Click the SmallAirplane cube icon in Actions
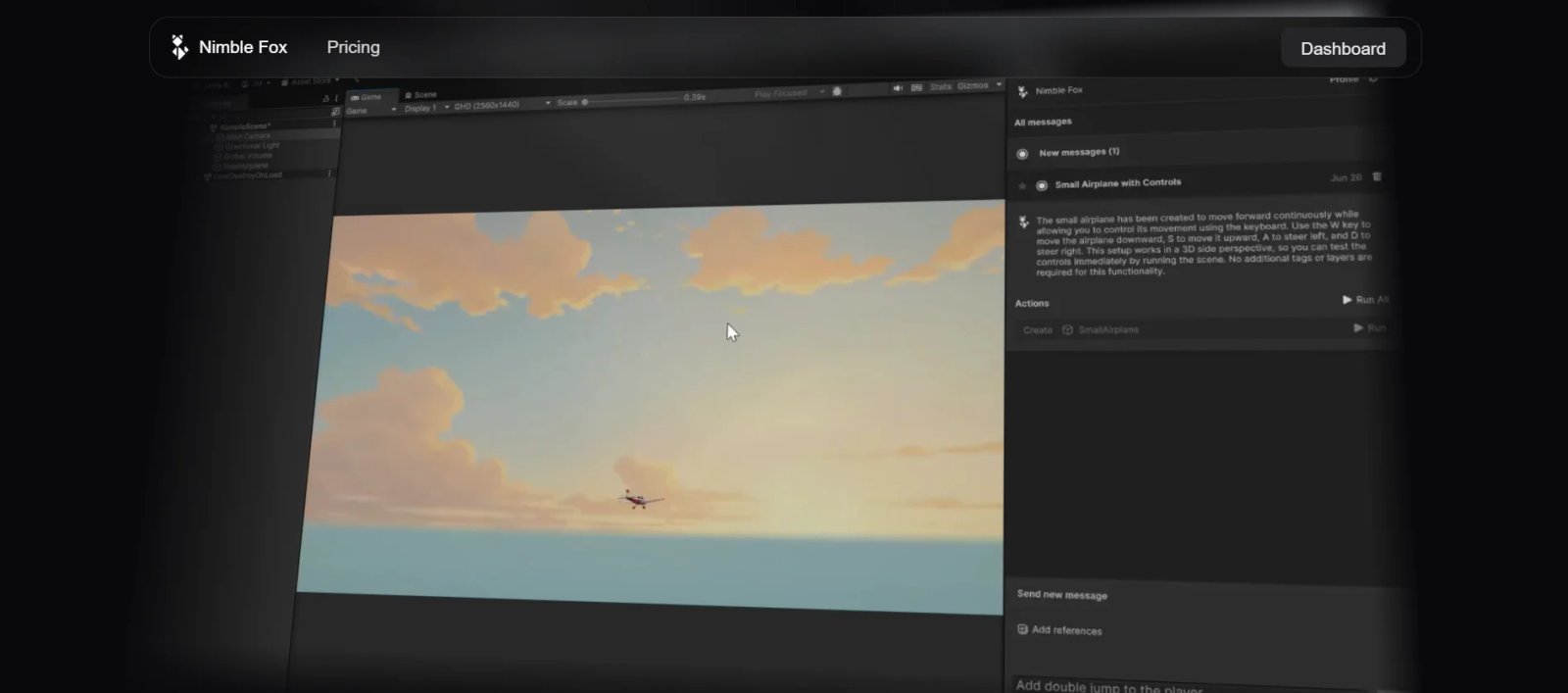 [x=1067, y=329]
